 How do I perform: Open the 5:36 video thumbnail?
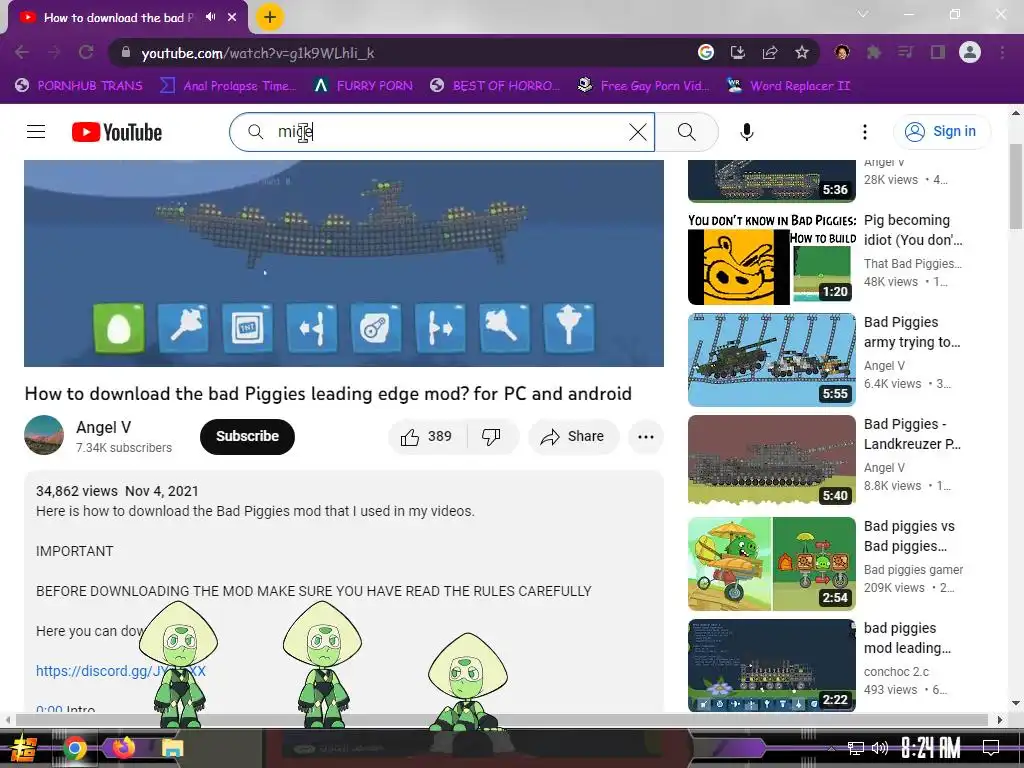771,181
